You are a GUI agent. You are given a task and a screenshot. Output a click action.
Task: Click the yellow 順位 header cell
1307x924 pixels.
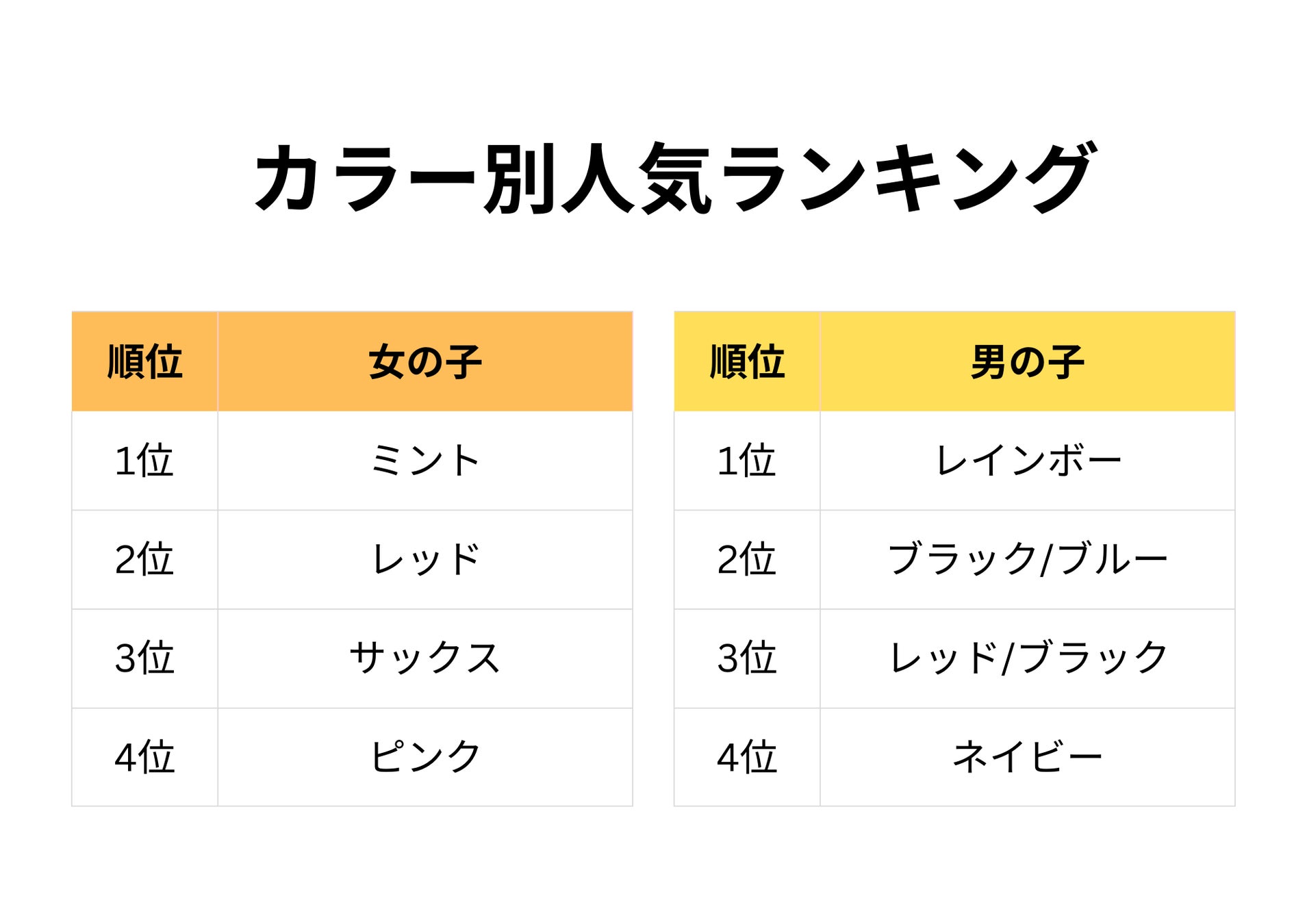(747, 361)
